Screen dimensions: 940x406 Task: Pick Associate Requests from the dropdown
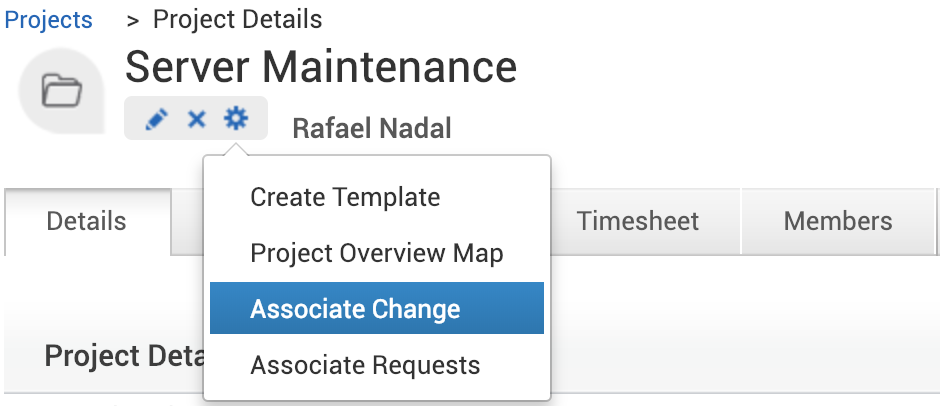[x=365, y=365]
